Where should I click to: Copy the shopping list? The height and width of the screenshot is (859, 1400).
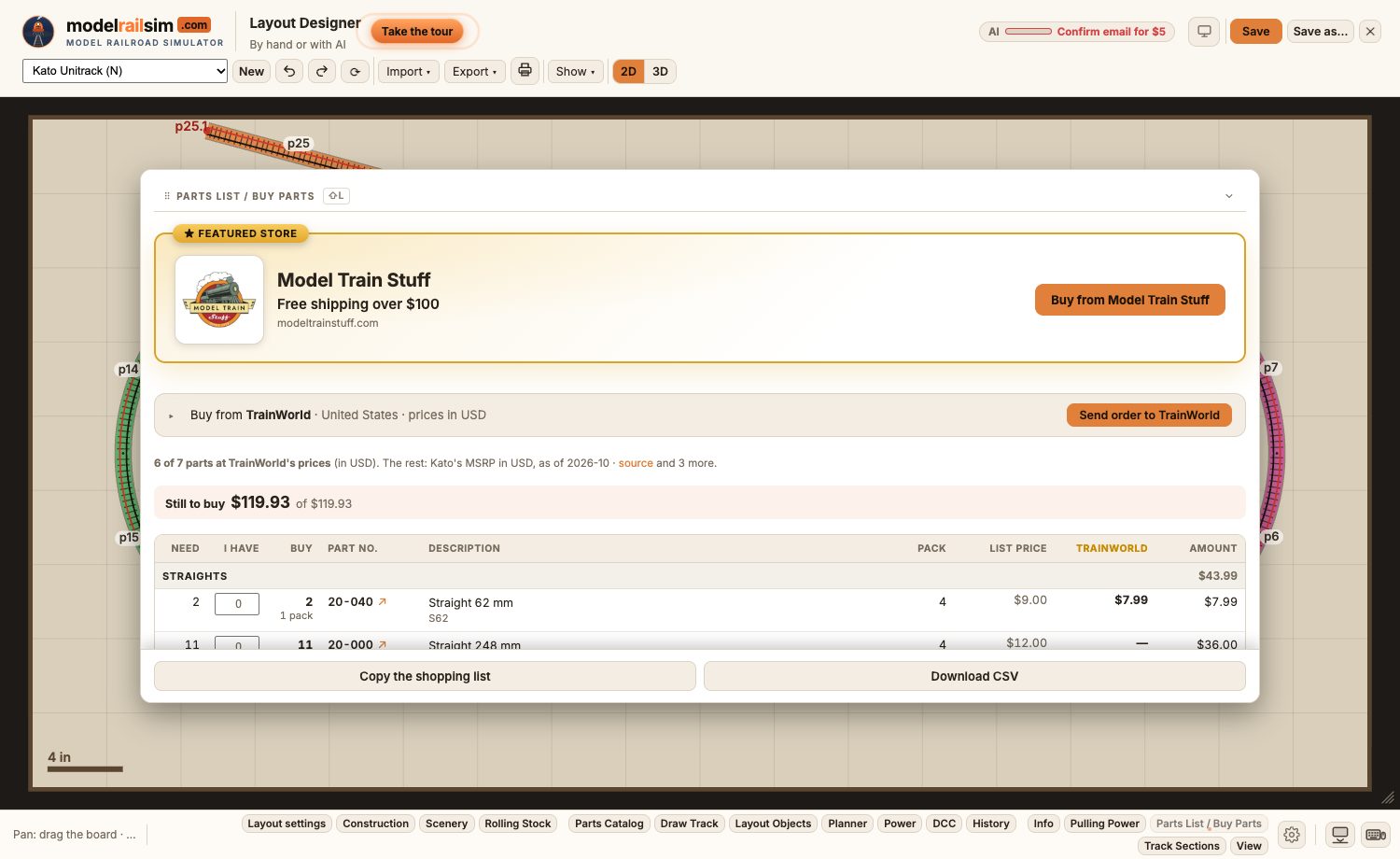click(x=425, y=676)
